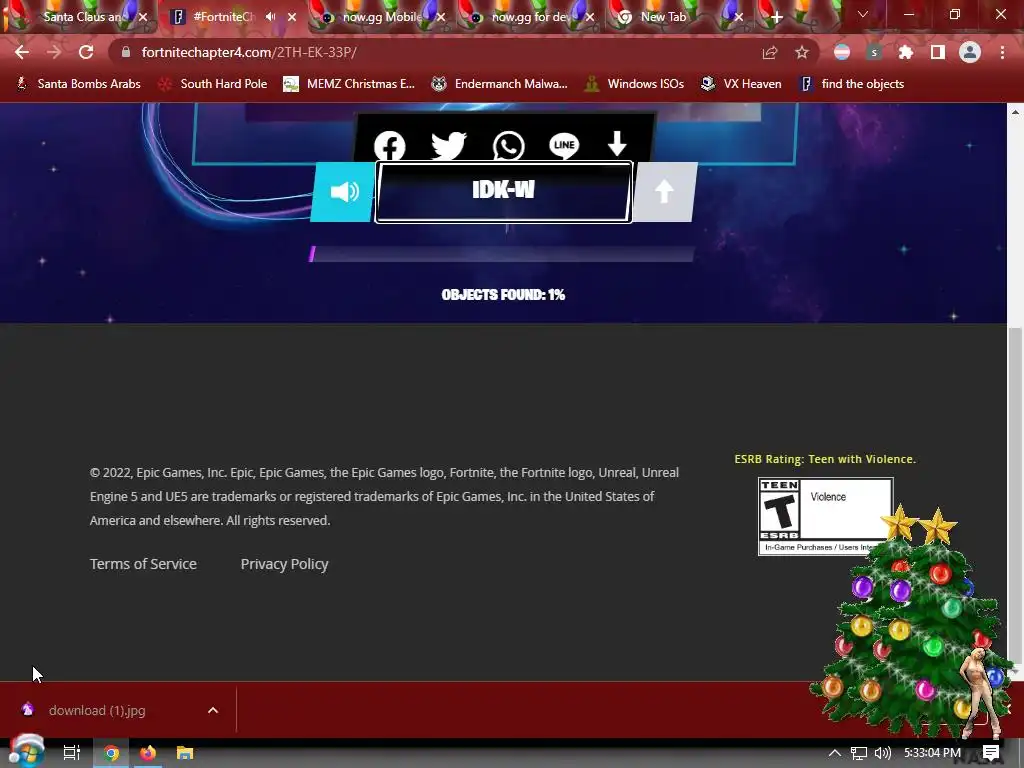Open the Extensions puzzle icon
This screenshot has width=1024, height=768.
tap(906, 52)
